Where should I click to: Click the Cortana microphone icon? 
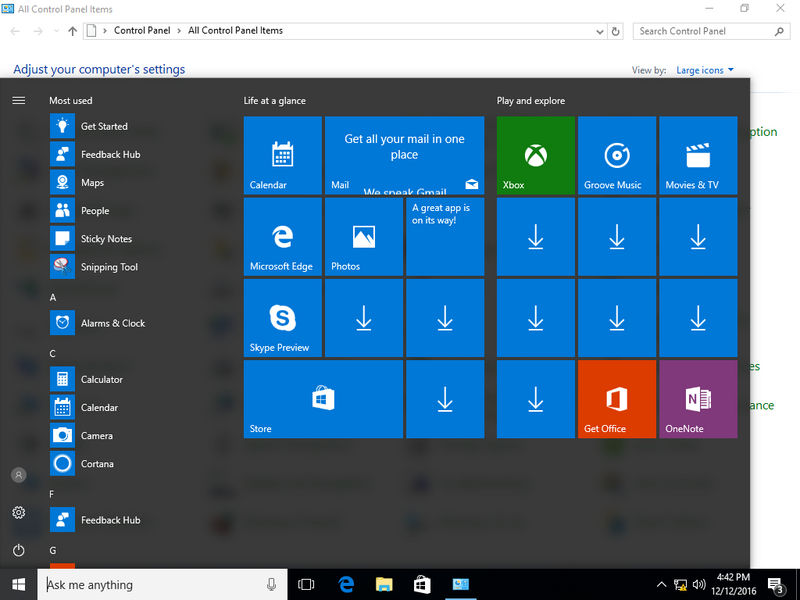(271, 585)
